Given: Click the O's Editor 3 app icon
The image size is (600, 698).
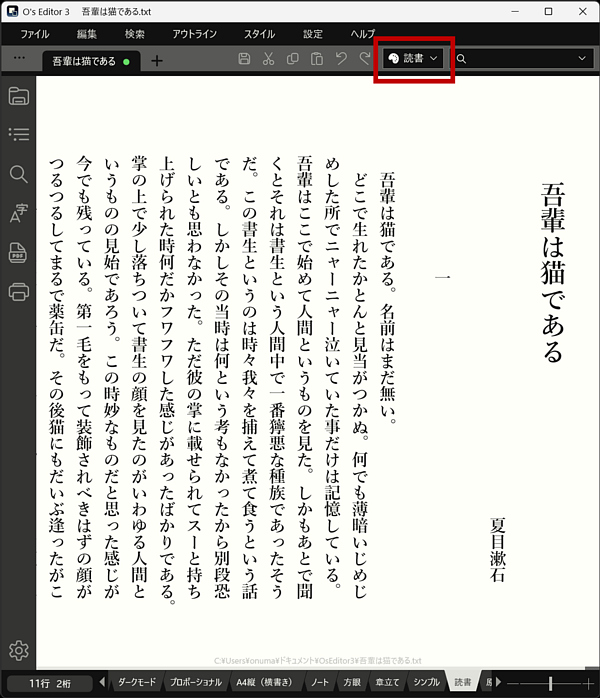Looking at the screenshot, I should [x=12, y=11].
